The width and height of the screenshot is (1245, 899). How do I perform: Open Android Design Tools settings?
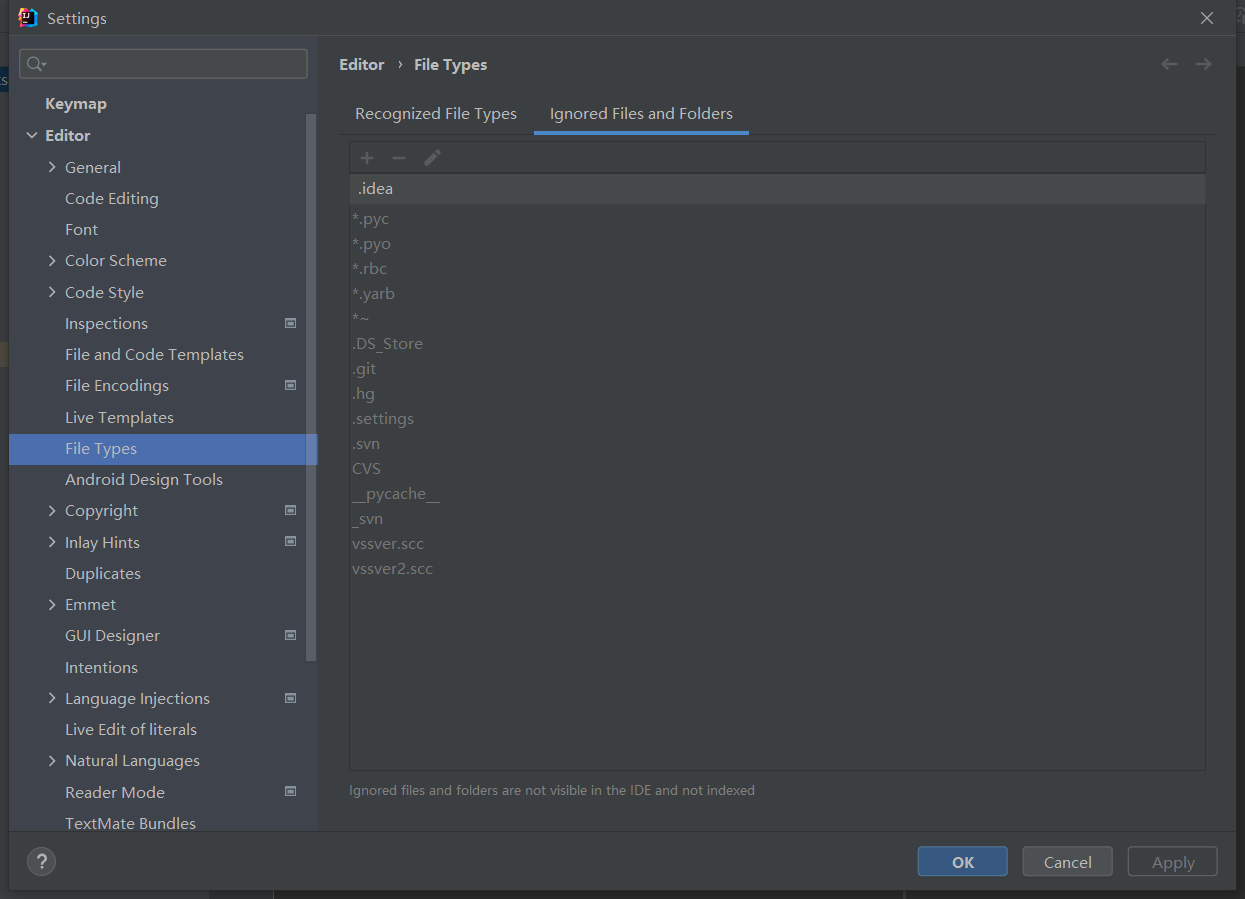coord(144,479)
